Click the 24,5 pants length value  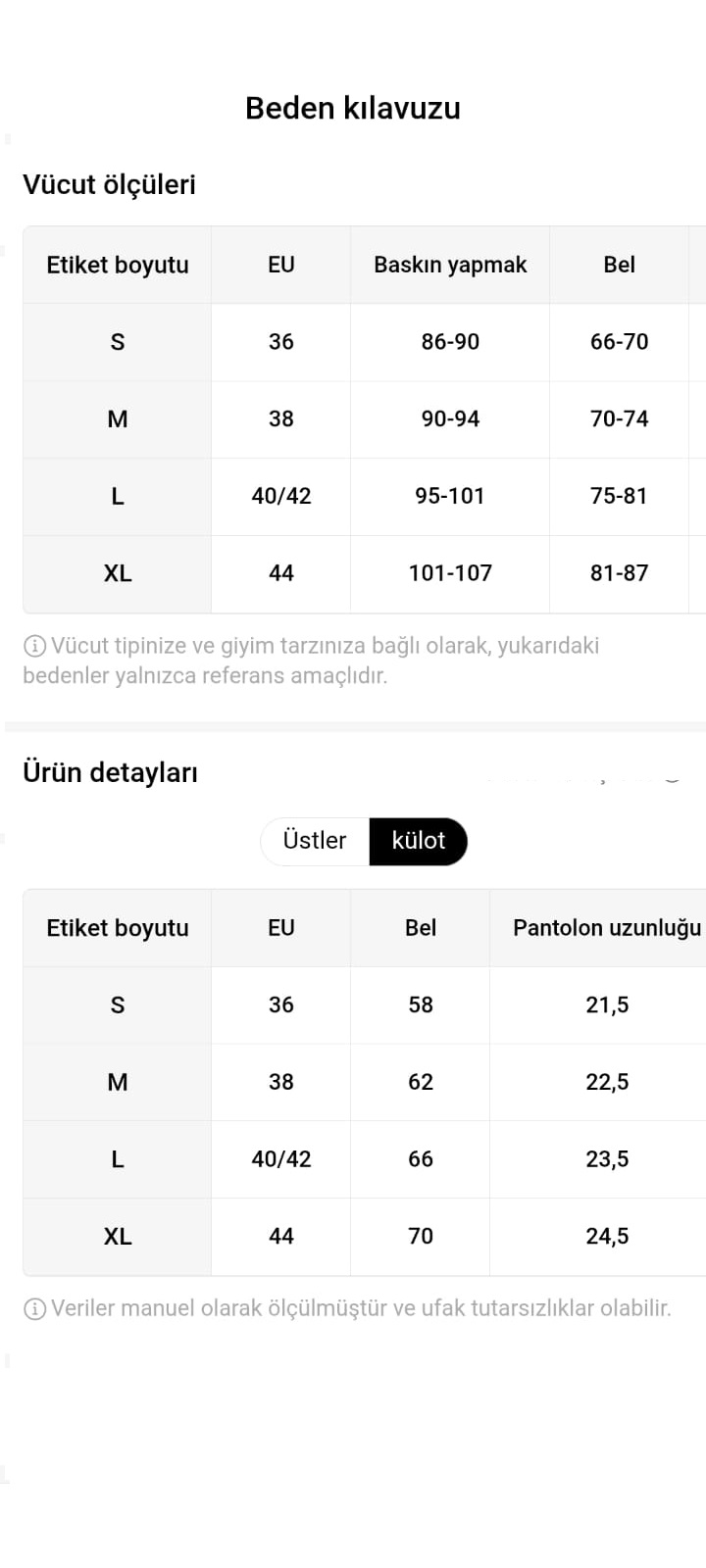click(x=607, y=1237)
